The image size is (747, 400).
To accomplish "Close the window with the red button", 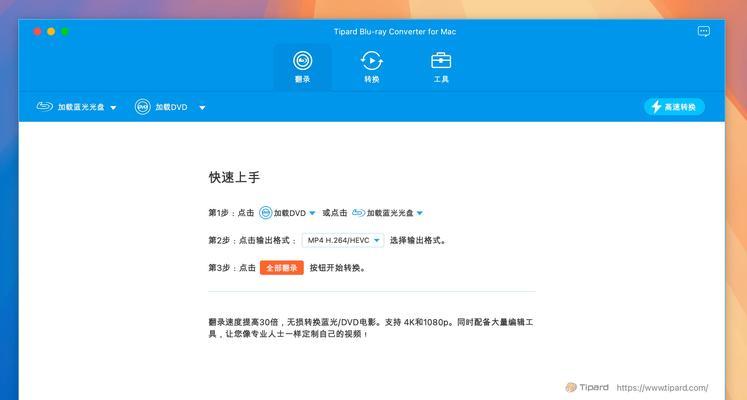I will point(37,31).
